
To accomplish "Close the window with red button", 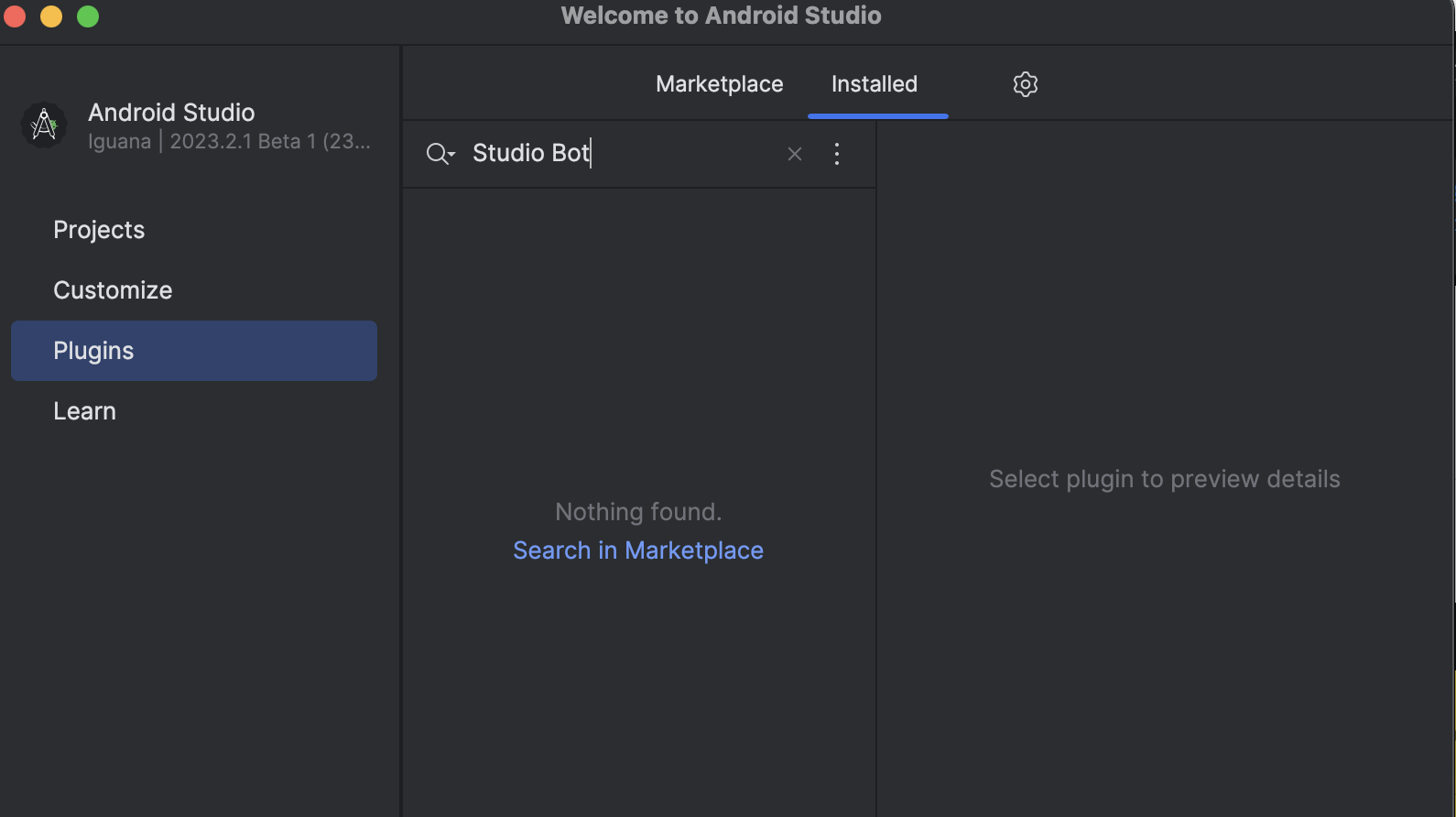I will [x=15, y=16].
